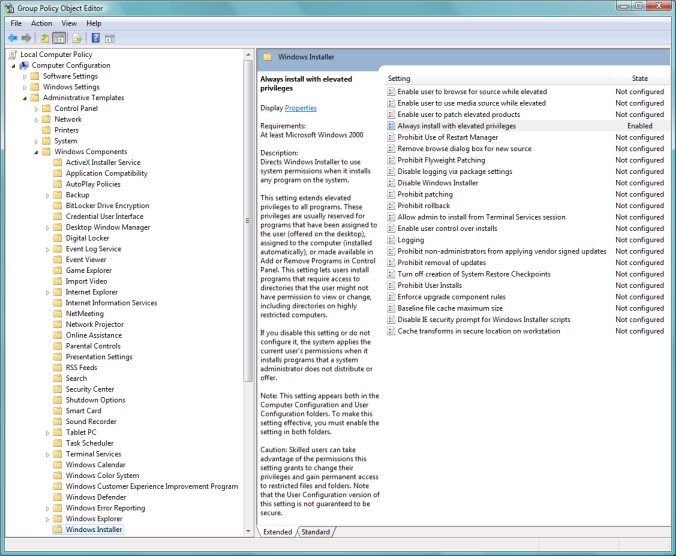Select Windows Calendar in the tree
676x556 pixels.
95,465
